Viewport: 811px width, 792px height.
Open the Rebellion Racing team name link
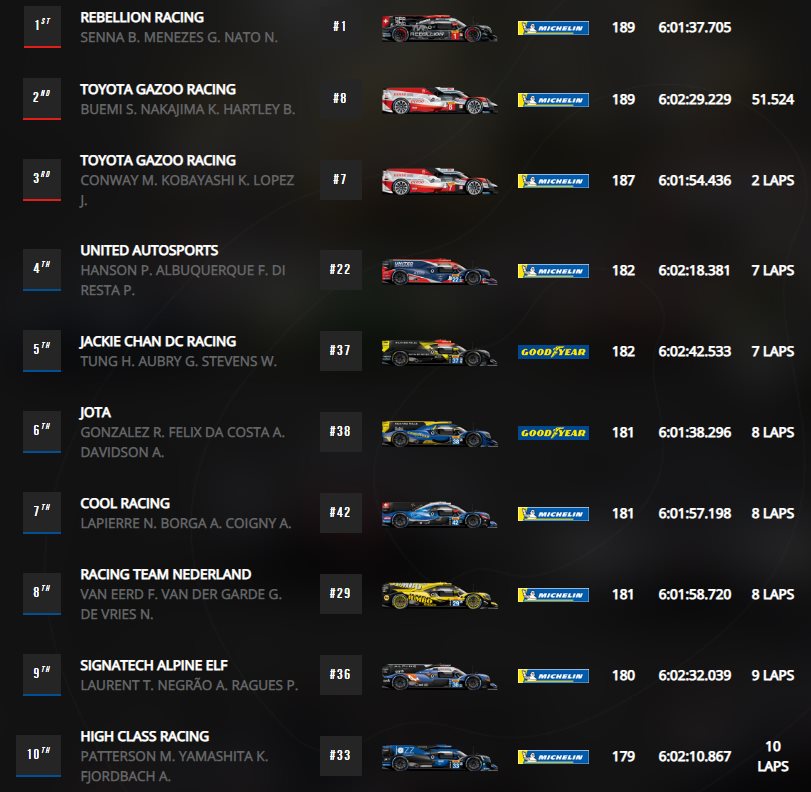tap(142, 18)
